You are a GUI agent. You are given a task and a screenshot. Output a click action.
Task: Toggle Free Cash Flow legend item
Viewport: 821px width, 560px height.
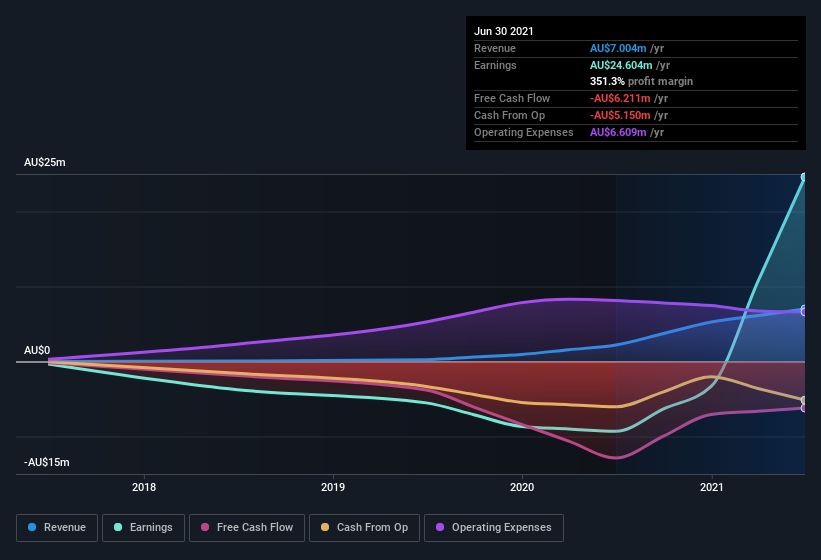pos(247,528)
